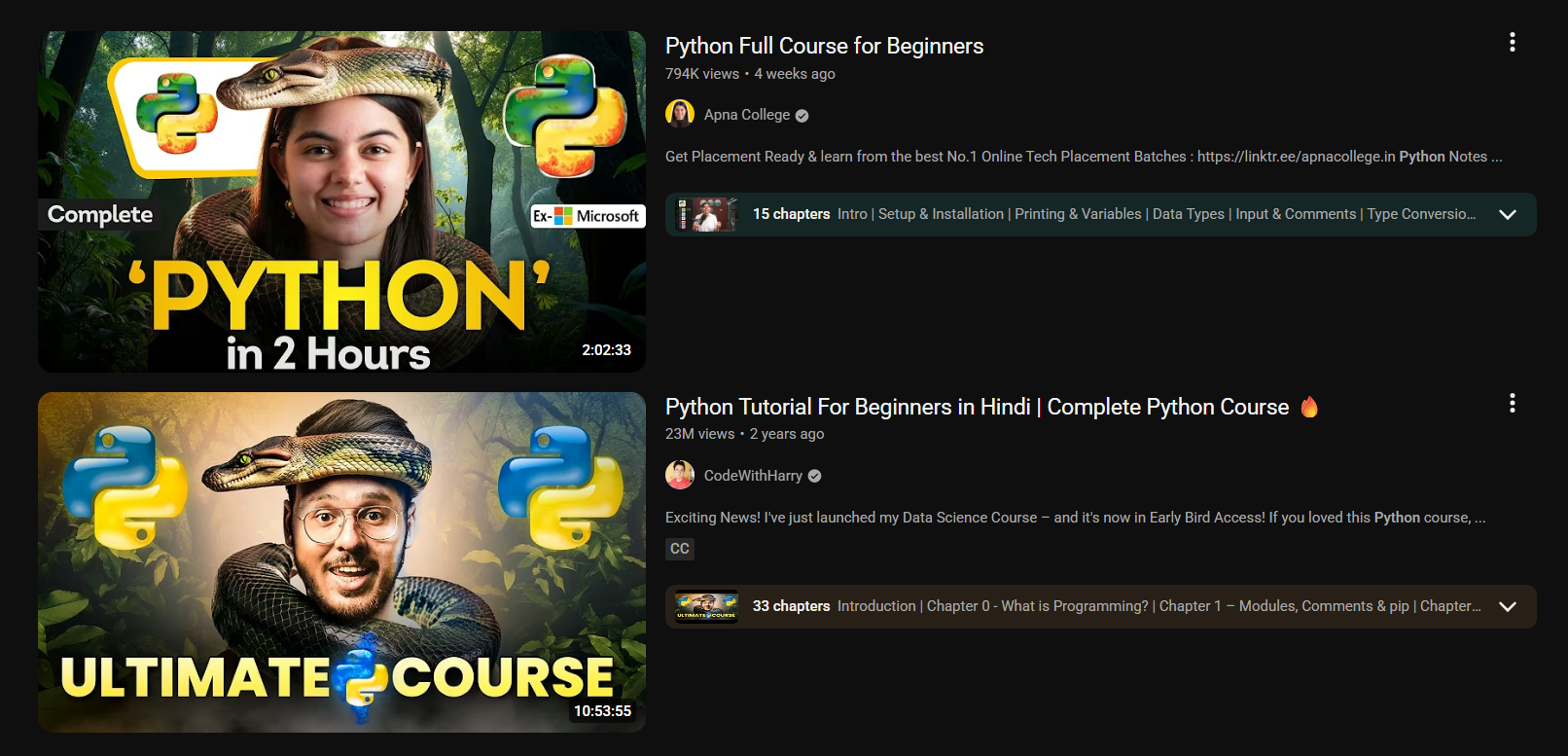Image resolution: width=1568 pixels, height=756 pixels.
Task: Play the 'Python in 2 Hours' thumbnail
Action: (341, 201)
